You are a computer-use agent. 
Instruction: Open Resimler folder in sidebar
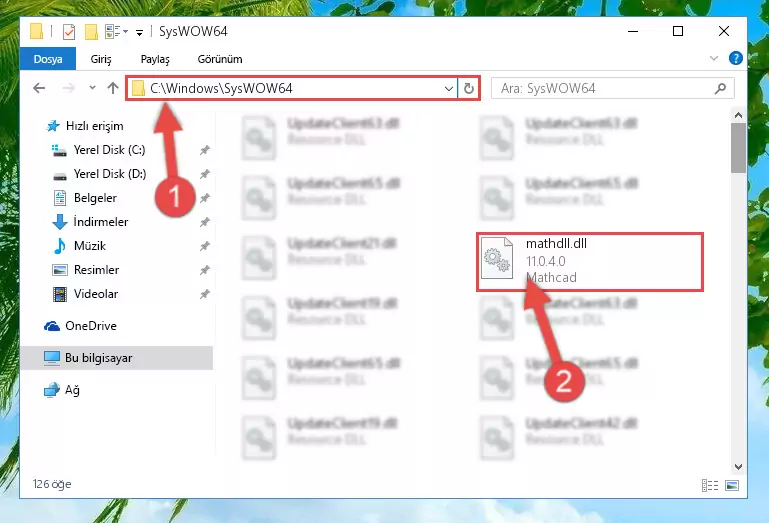96,270
